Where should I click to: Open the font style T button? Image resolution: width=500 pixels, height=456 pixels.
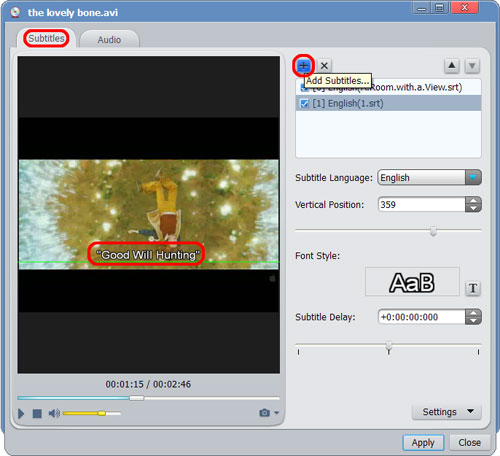[x=473, y=288]
